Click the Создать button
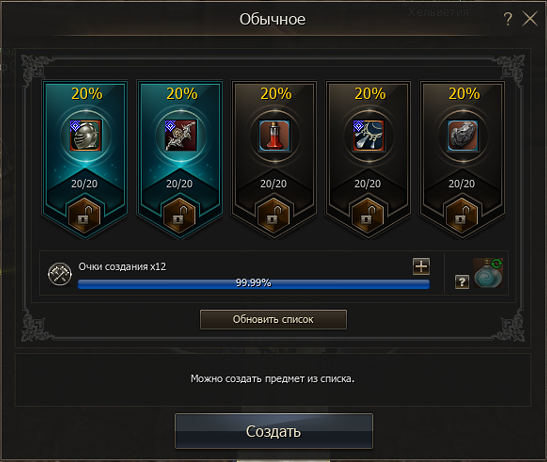 pyautogui.click(x=274, y=431)
